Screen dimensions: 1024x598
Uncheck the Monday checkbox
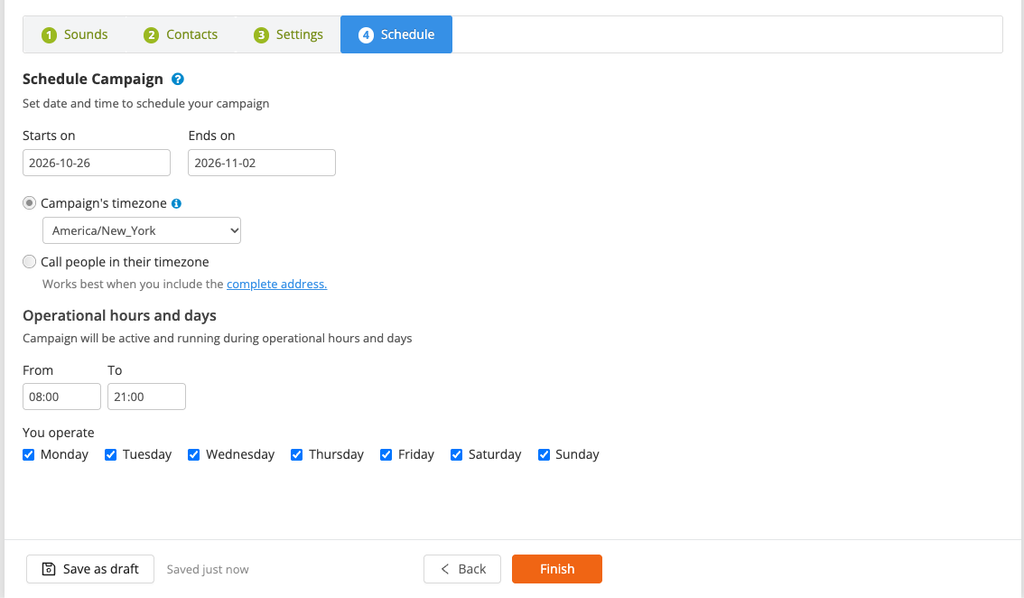tap(29, 455)
